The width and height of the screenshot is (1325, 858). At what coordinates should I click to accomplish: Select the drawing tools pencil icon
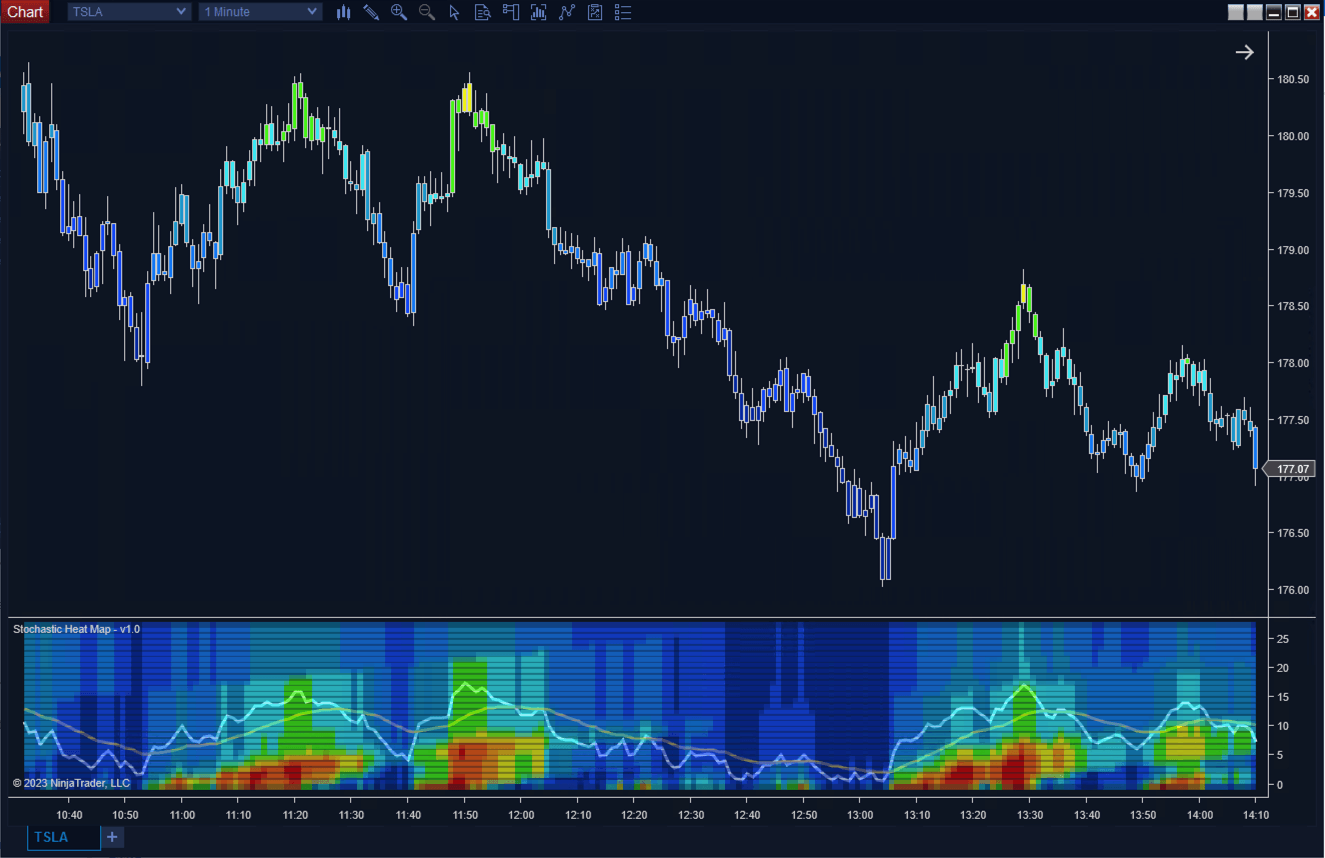coord(371,12)
